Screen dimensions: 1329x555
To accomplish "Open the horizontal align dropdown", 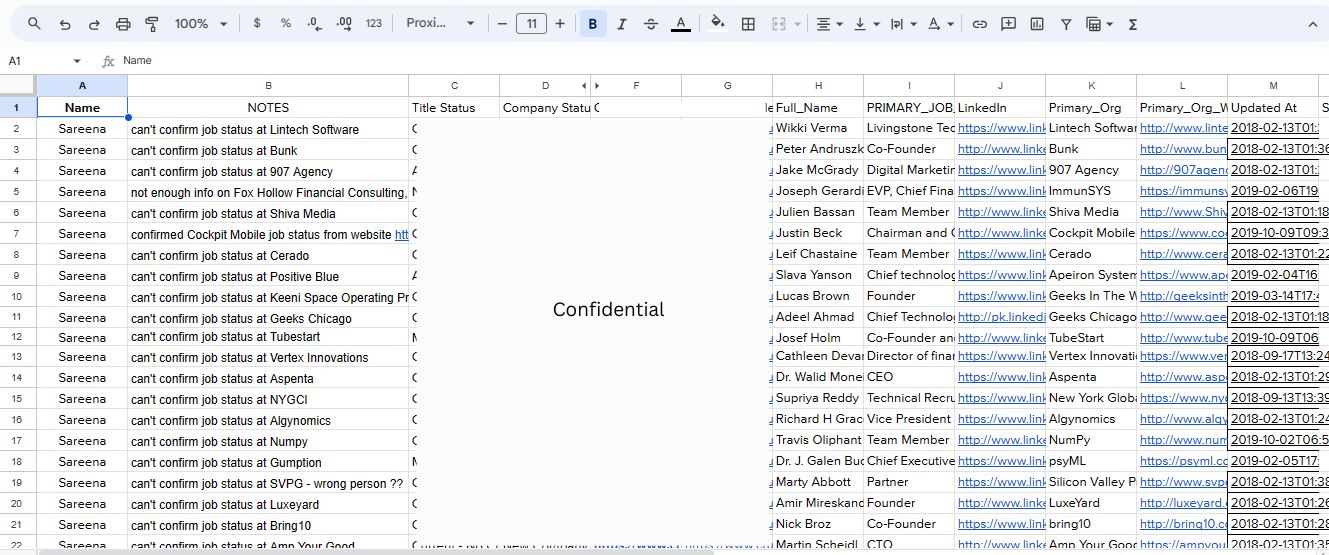I will (x=829, y=24).
